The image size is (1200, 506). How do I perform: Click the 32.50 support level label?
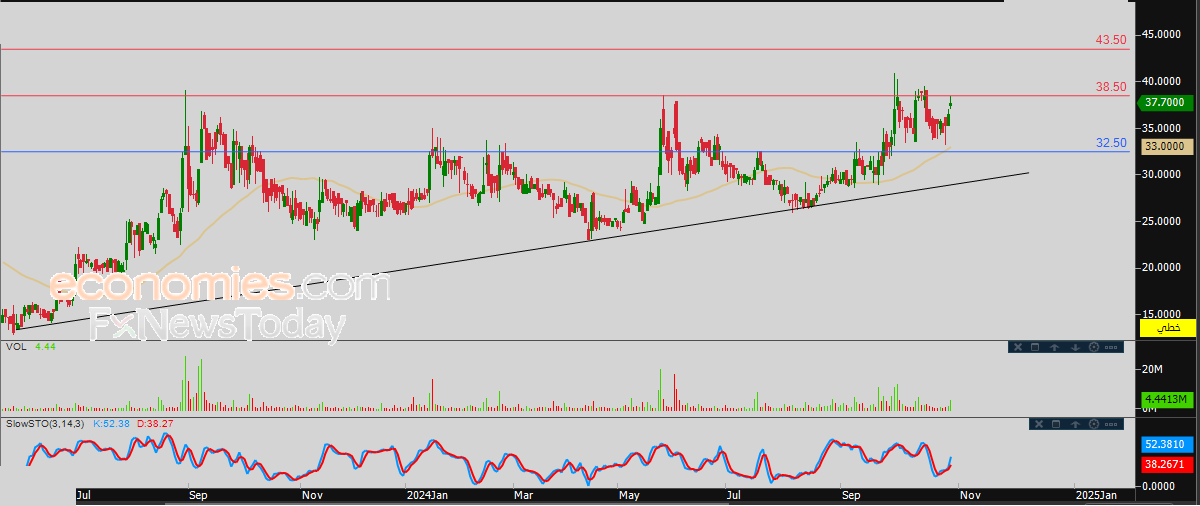(1111, 143)
